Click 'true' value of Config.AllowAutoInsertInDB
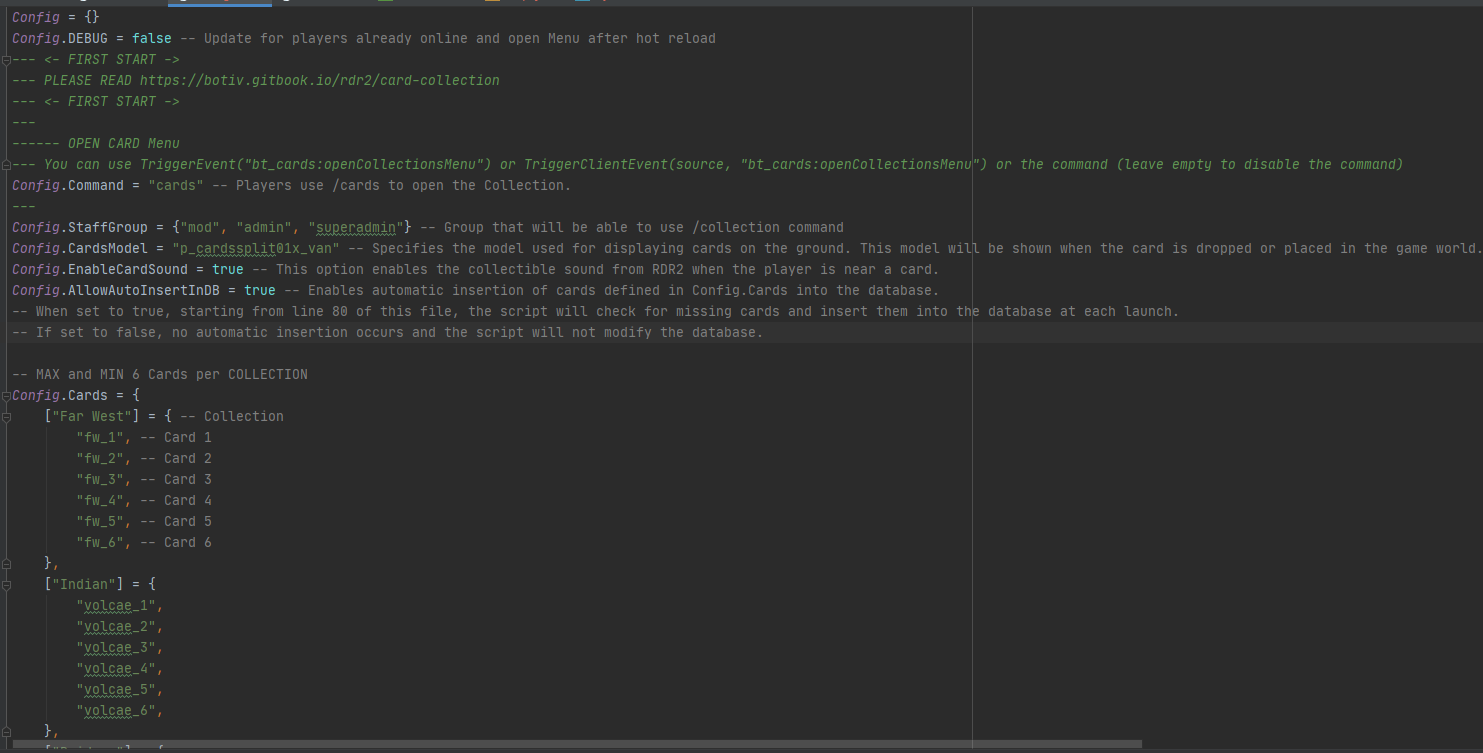The height and width of the screenshot is (753, 1483). [x=260, y=290]
